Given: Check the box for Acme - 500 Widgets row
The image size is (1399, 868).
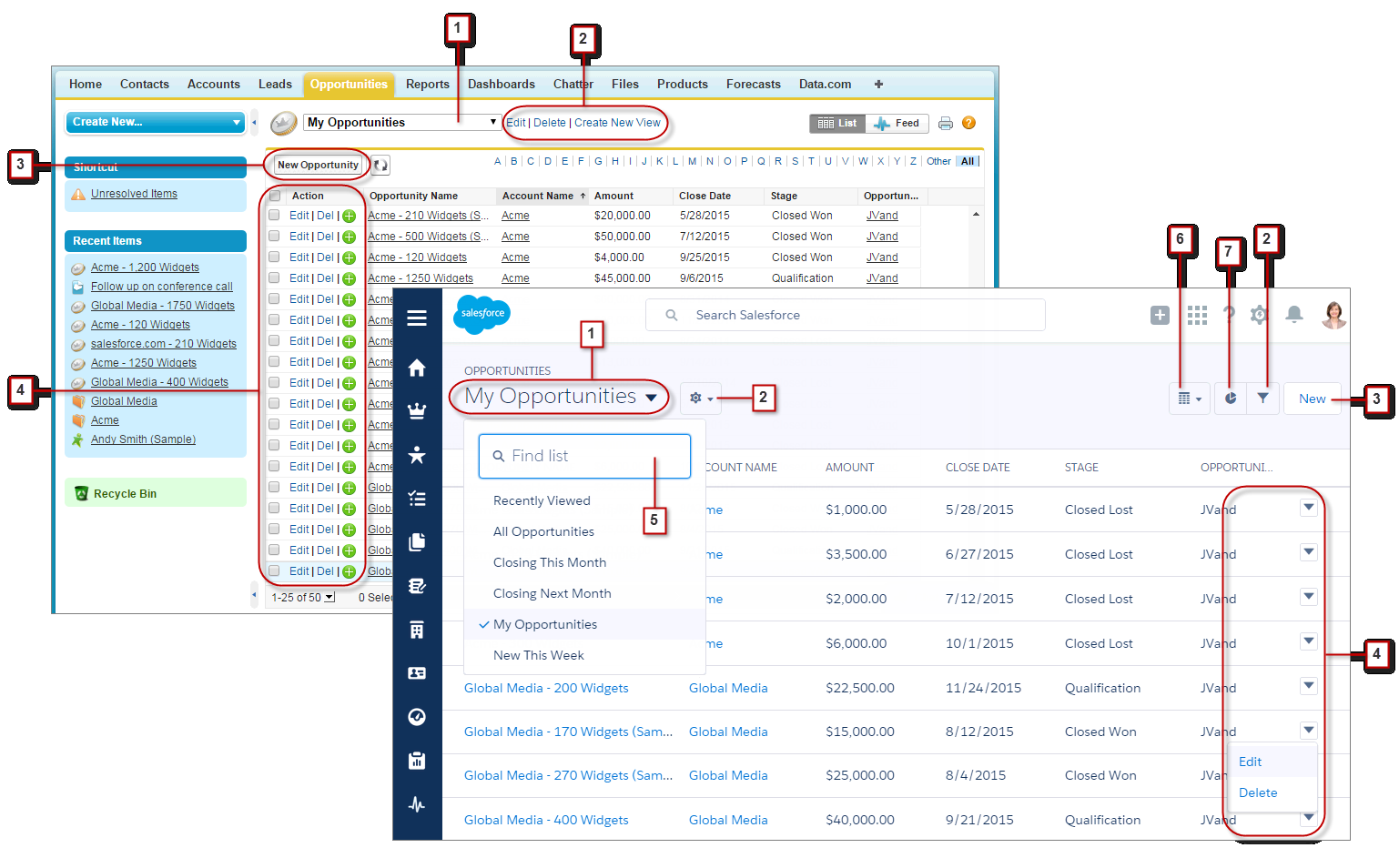Looking at the screenshot, I should (274, 237).
